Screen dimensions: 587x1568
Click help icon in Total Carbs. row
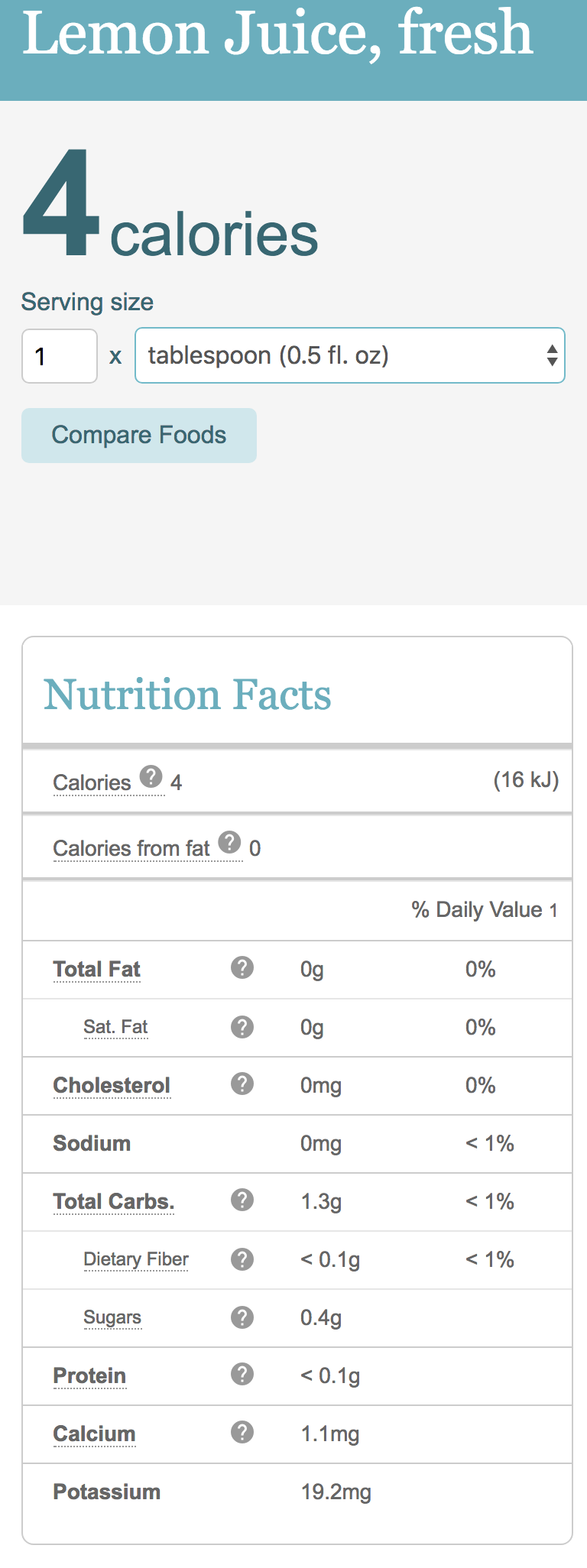tap(242, 1200)
